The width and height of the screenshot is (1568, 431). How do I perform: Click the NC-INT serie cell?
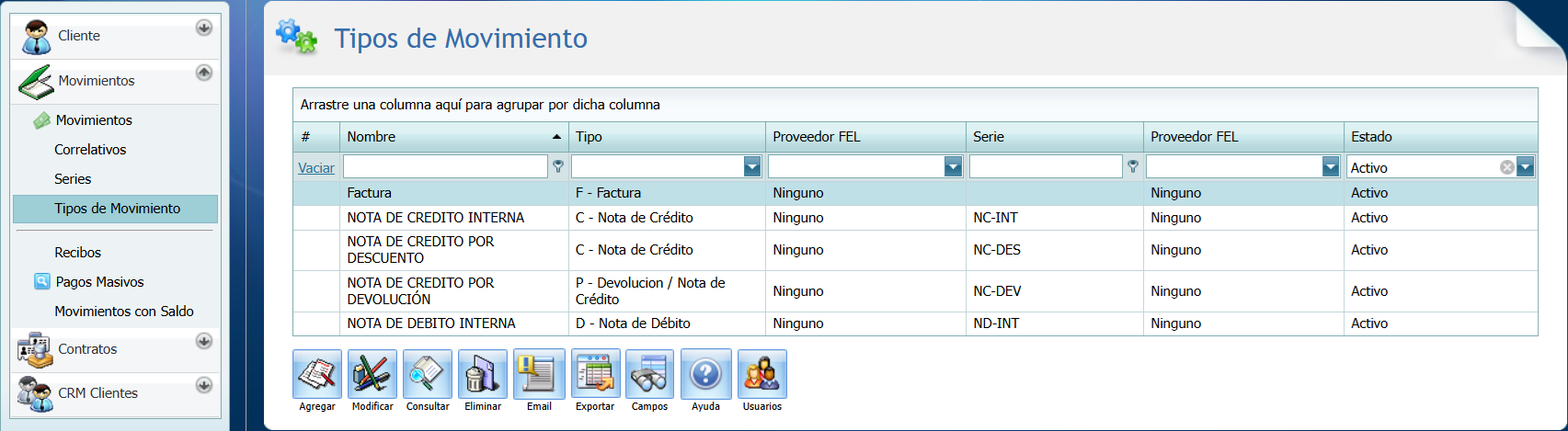click(x=1055, y=218)
